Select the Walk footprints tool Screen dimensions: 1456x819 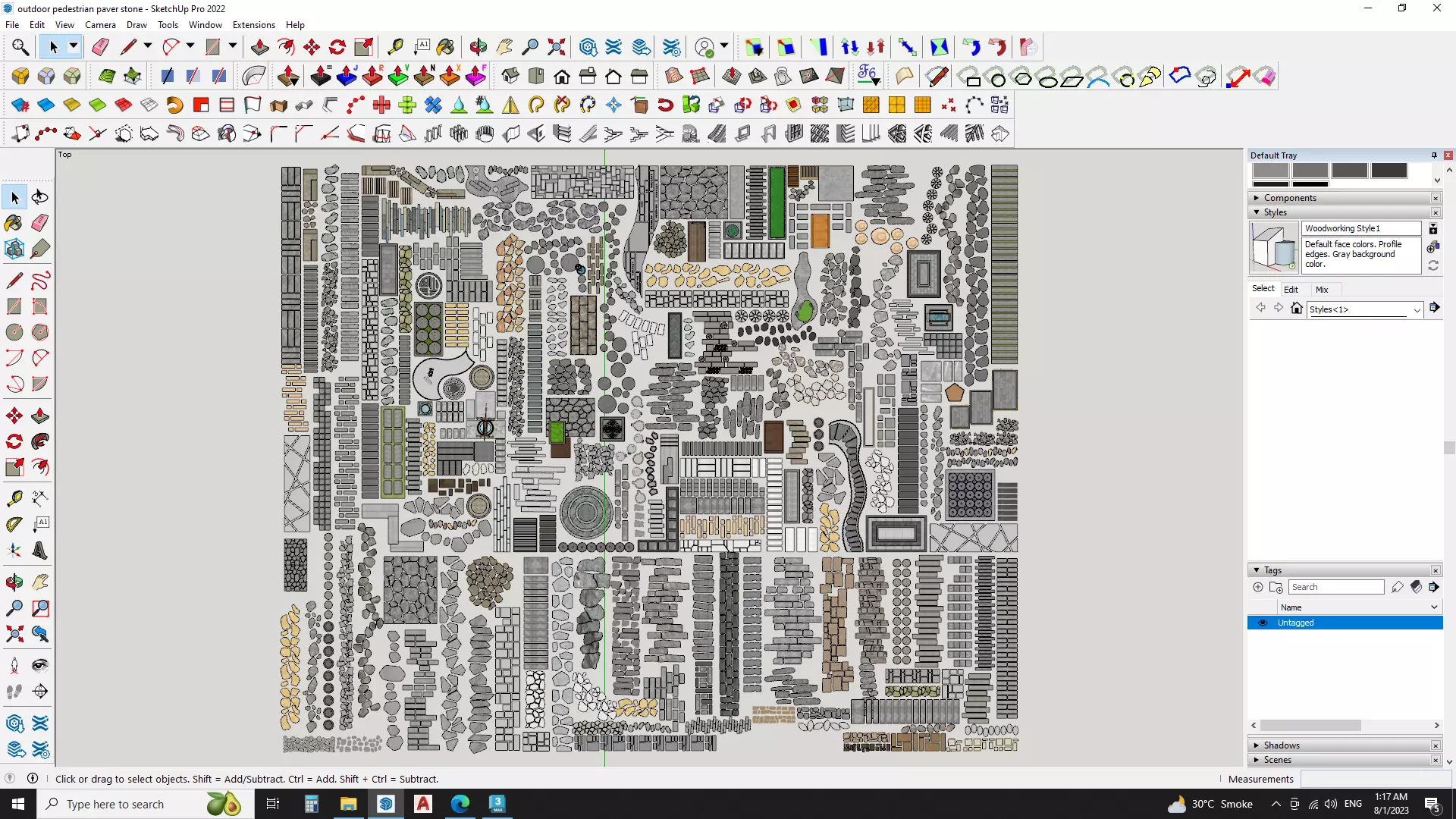click(x=14, y=692)
